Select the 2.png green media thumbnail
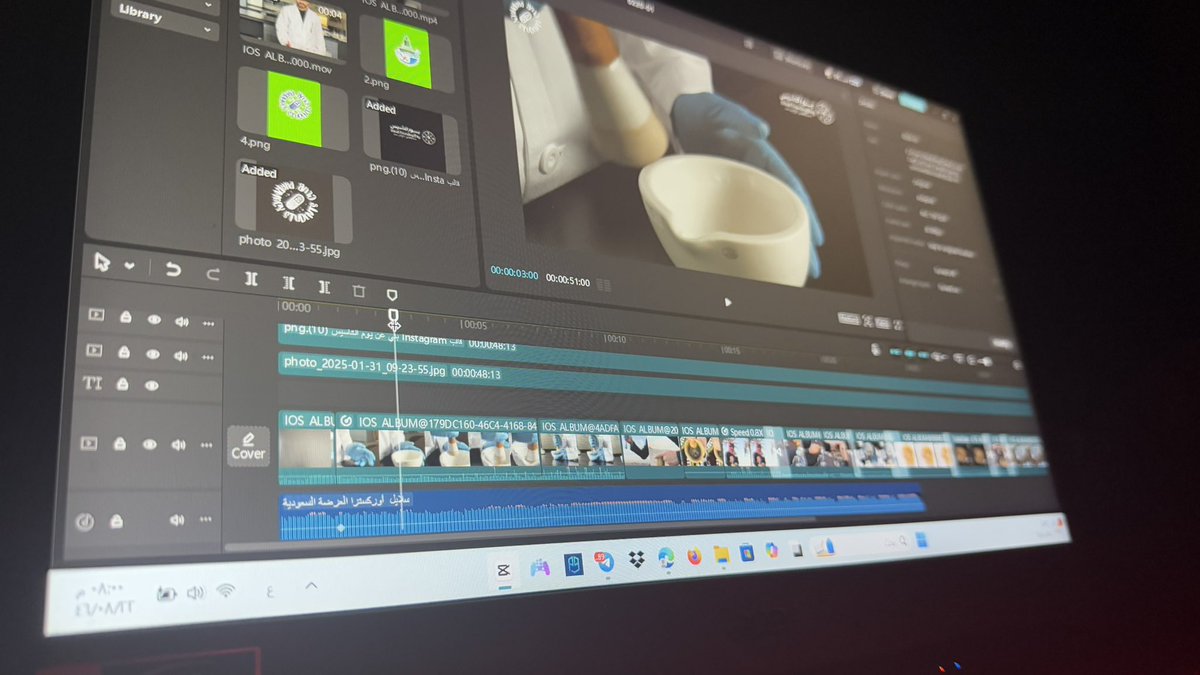1200x675 pixels. (x=408, y=55)
